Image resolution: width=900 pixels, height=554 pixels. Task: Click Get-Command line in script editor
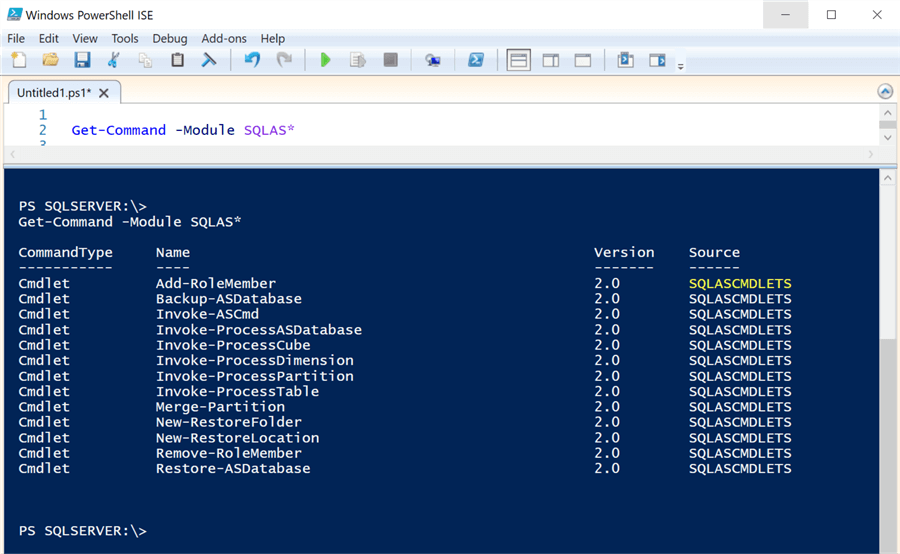pos(183,130)
